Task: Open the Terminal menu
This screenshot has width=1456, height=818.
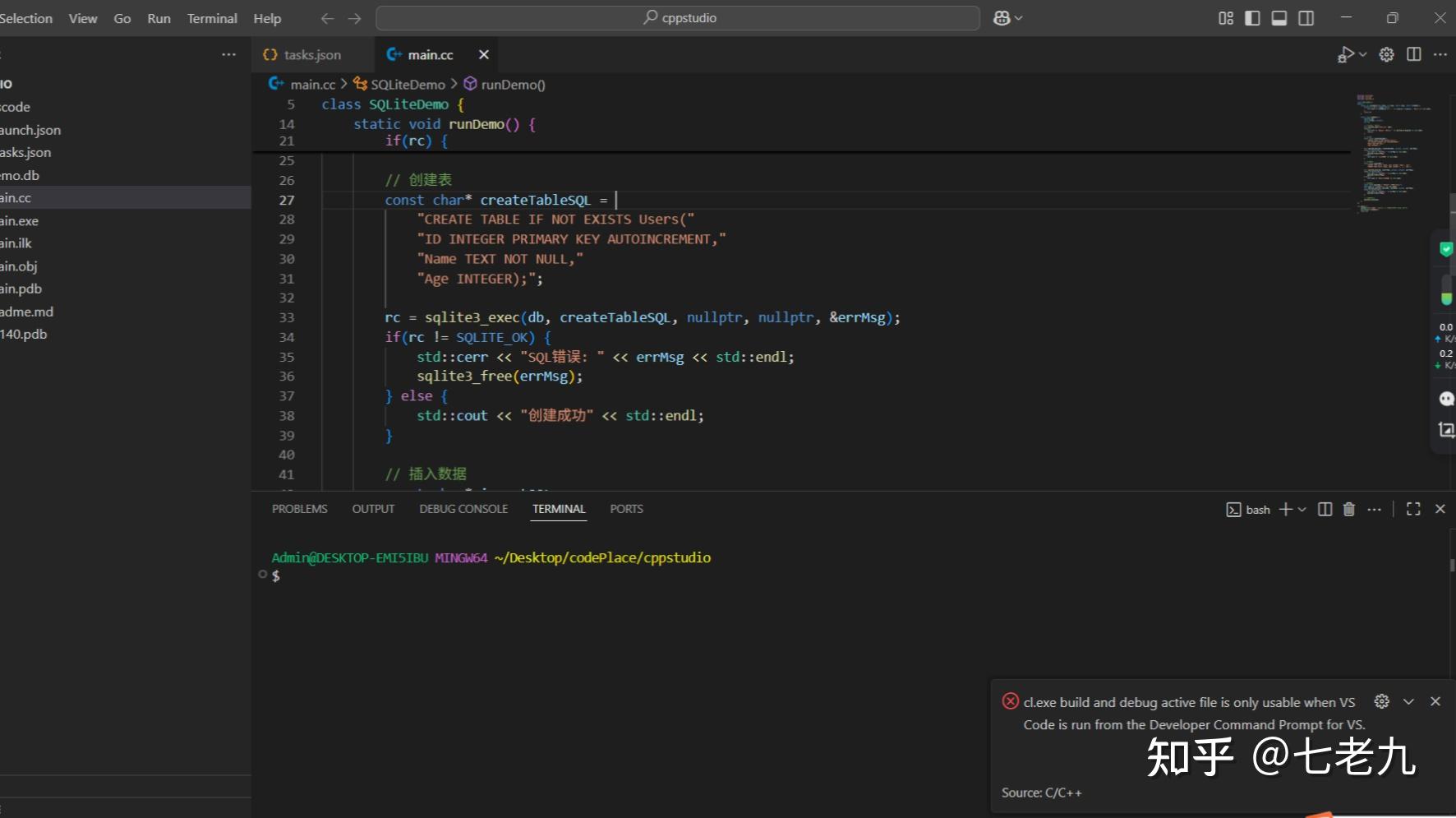Action: 212,18
